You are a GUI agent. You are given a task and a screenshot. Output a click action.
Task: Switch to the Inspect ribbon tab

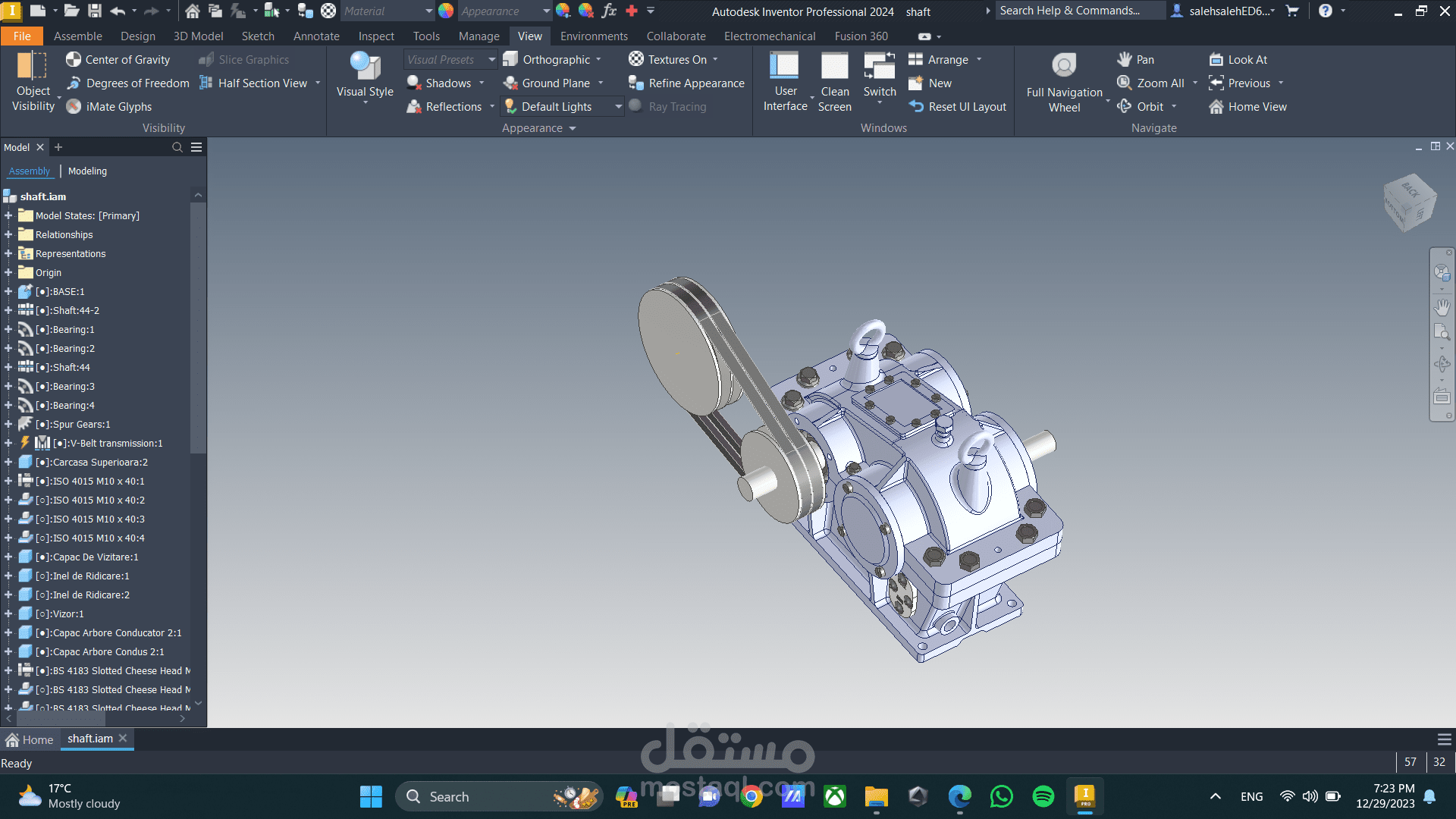pyautogui.click(x=376, y=36)
